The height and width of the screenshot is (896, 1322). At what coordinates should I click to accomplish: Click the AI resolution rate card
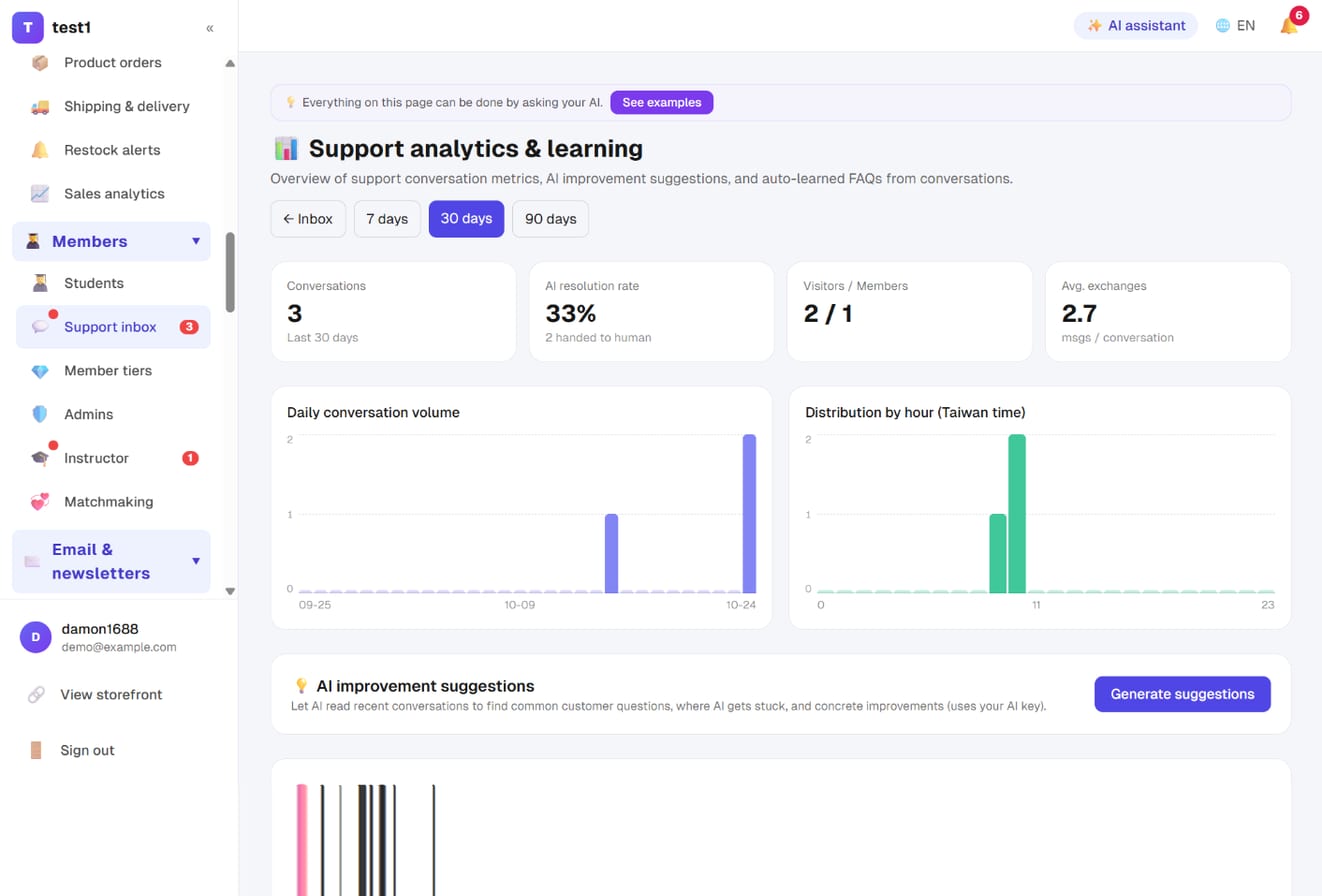point(651,312)
